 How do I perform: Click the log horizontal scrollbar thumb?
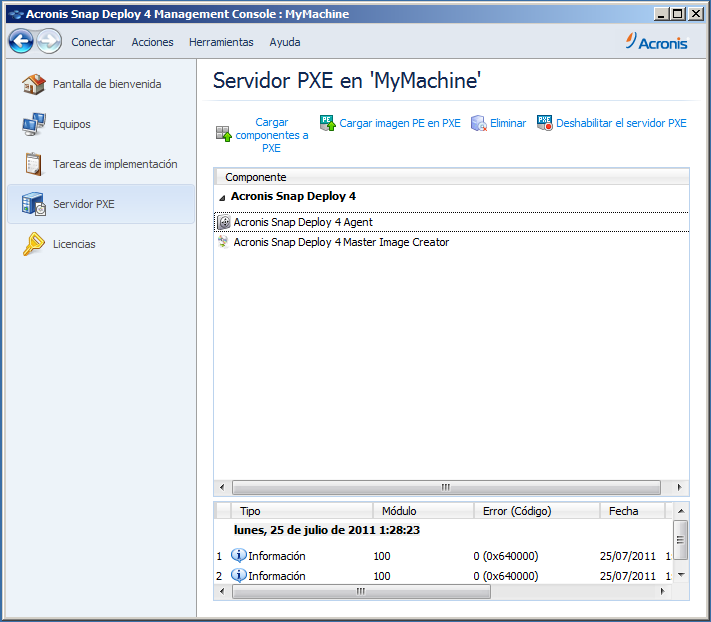(x=361, y=591)
